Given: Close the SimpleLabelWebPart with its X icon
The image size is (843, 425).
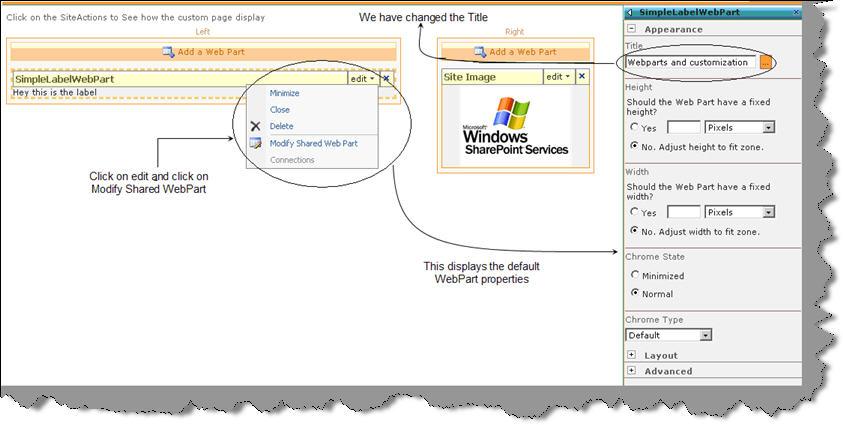Looking at the screenshot, I should [386, 78].
